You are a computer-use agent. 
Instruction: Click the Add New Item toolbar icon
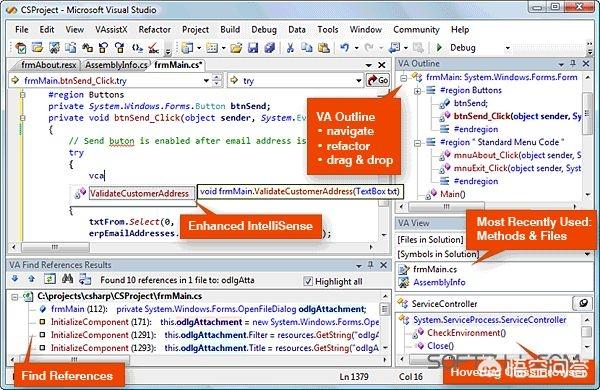pyautogui.click(x=212, y=48)
